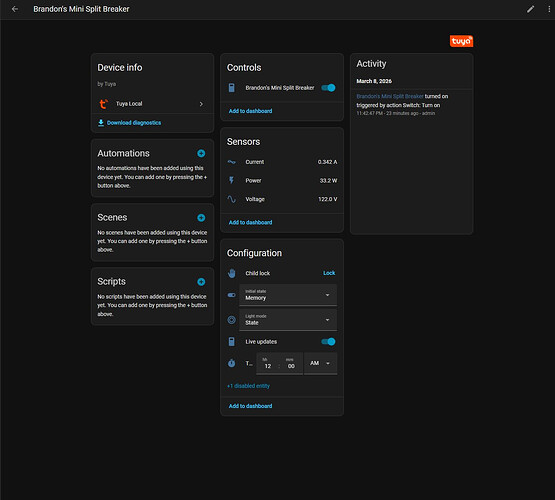The image size is (555, 500).
Task: Toggle the Live updates switch
Action: pos(328,341)
